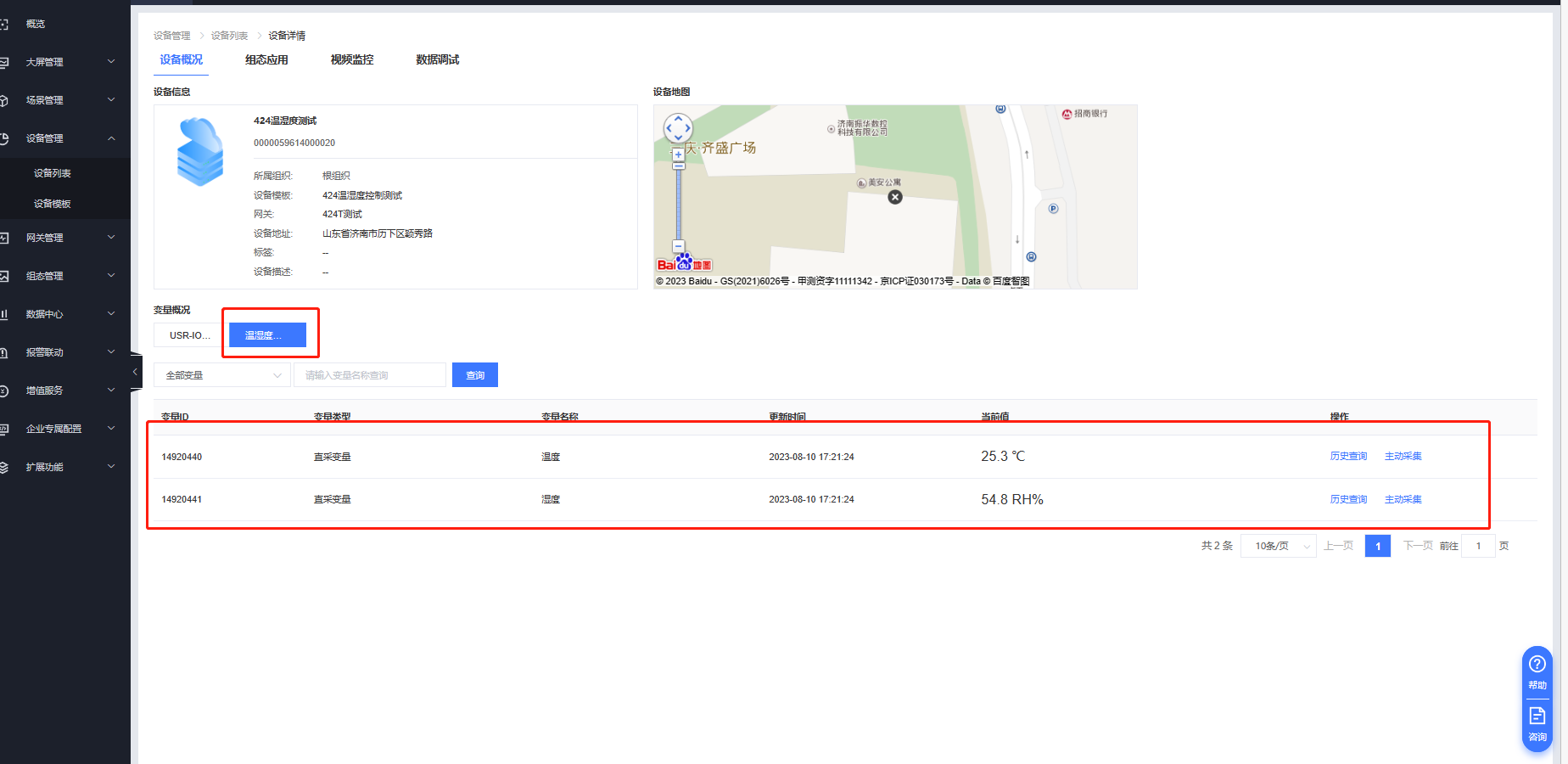Switch to the 数据调试 tab
Viewport: 1568px width, 764px height.
pyautogui.click(x=437, y=59)
